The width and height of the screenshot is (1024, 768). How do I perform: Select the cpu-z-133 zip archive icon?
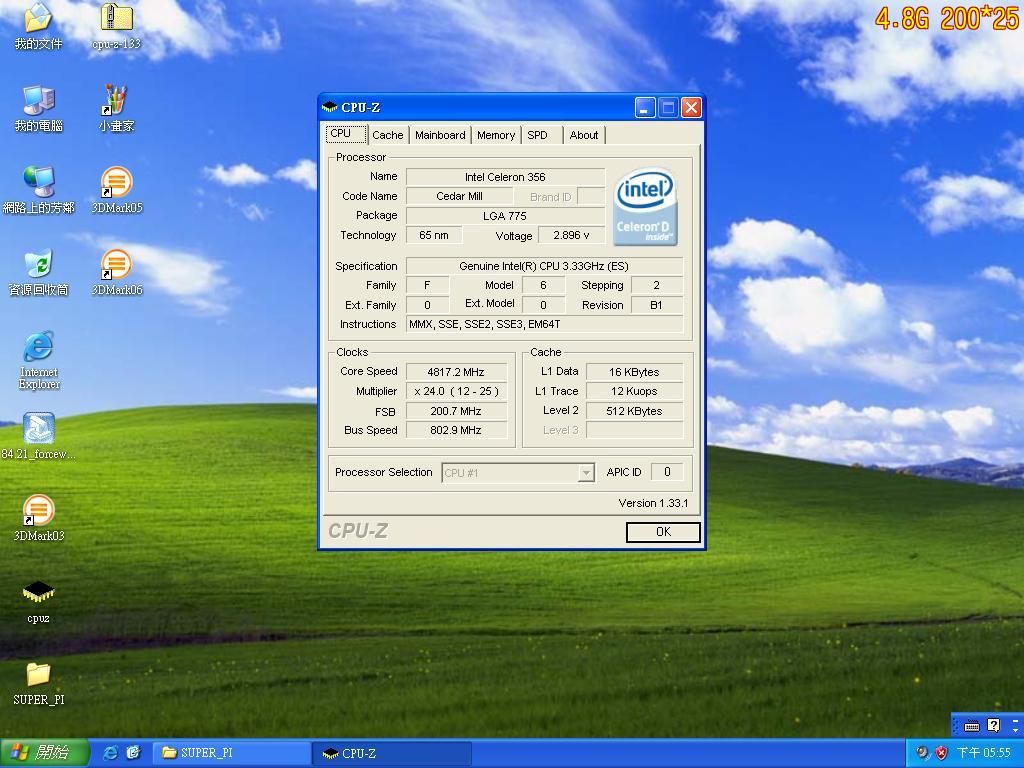pyautogui.click(x=117, y=18)
